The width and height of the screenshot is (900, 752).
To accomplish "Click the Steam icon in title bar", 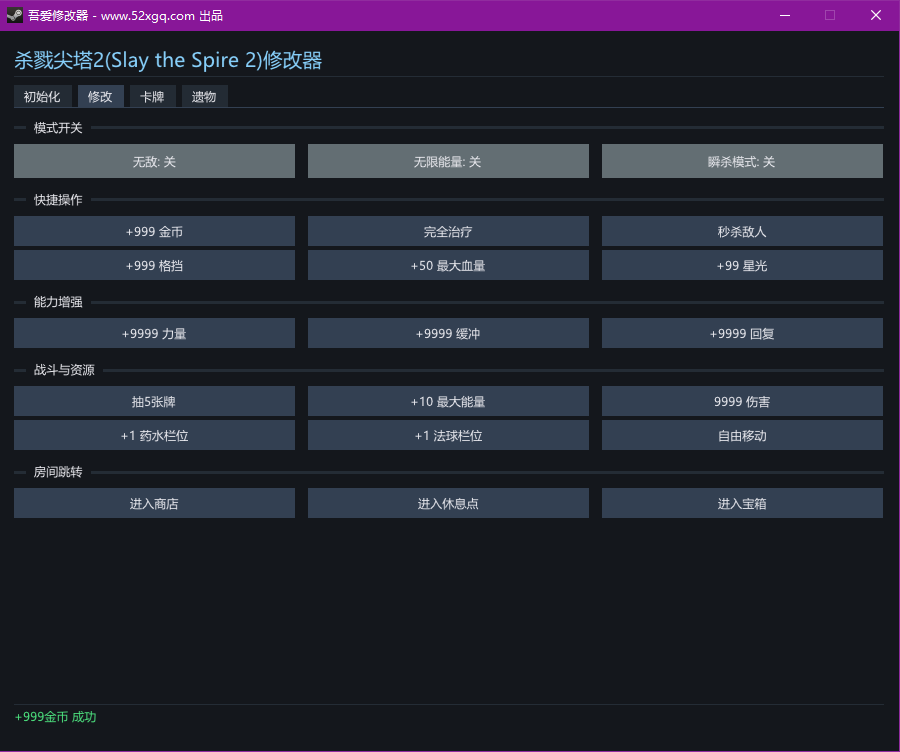I will (x=14, y=15).
